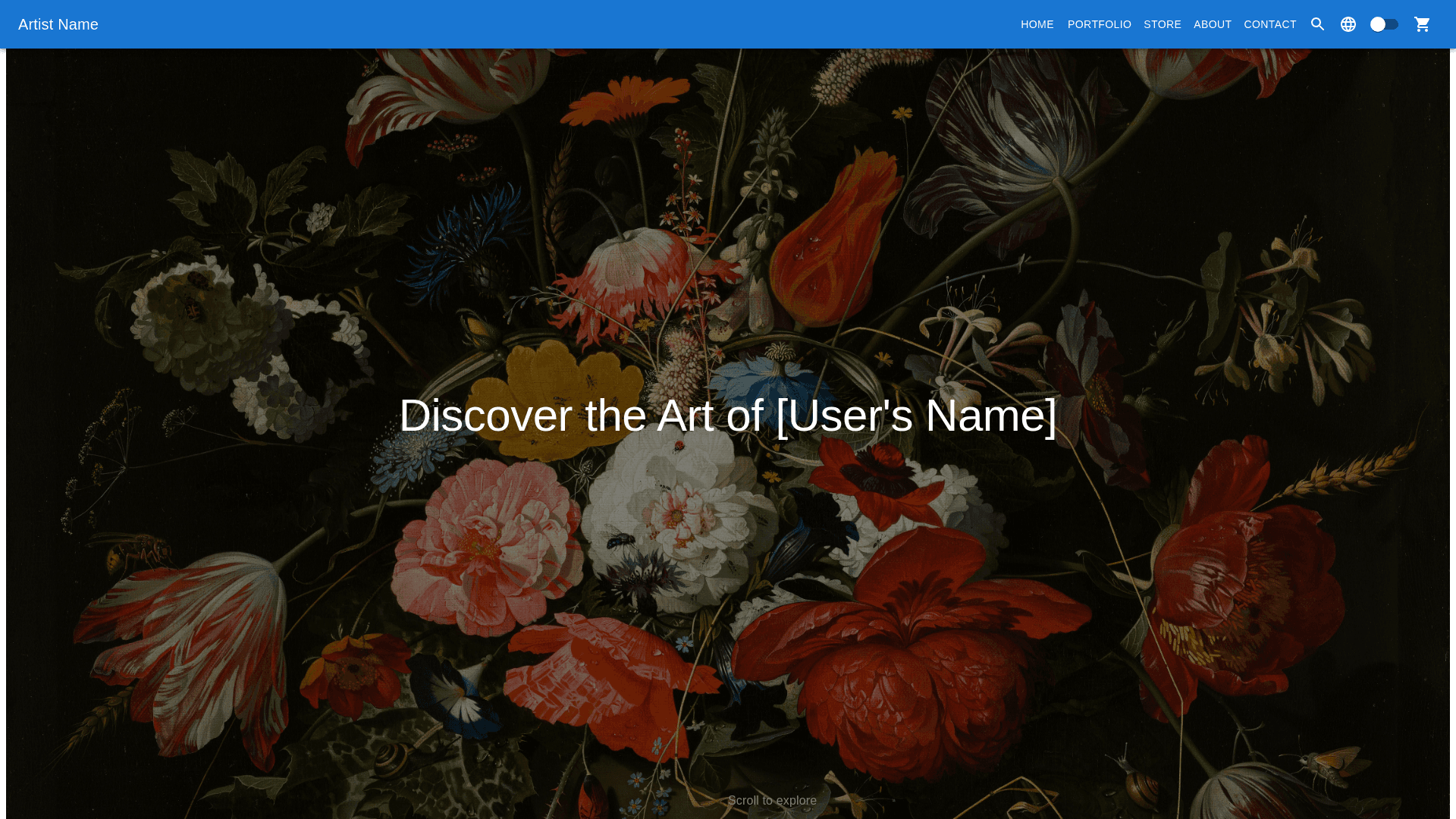Image resolution: width=1456 pixels, height=819 pixels.
Task: Open the search magnifier icon
Action: tap(1317, 24)
